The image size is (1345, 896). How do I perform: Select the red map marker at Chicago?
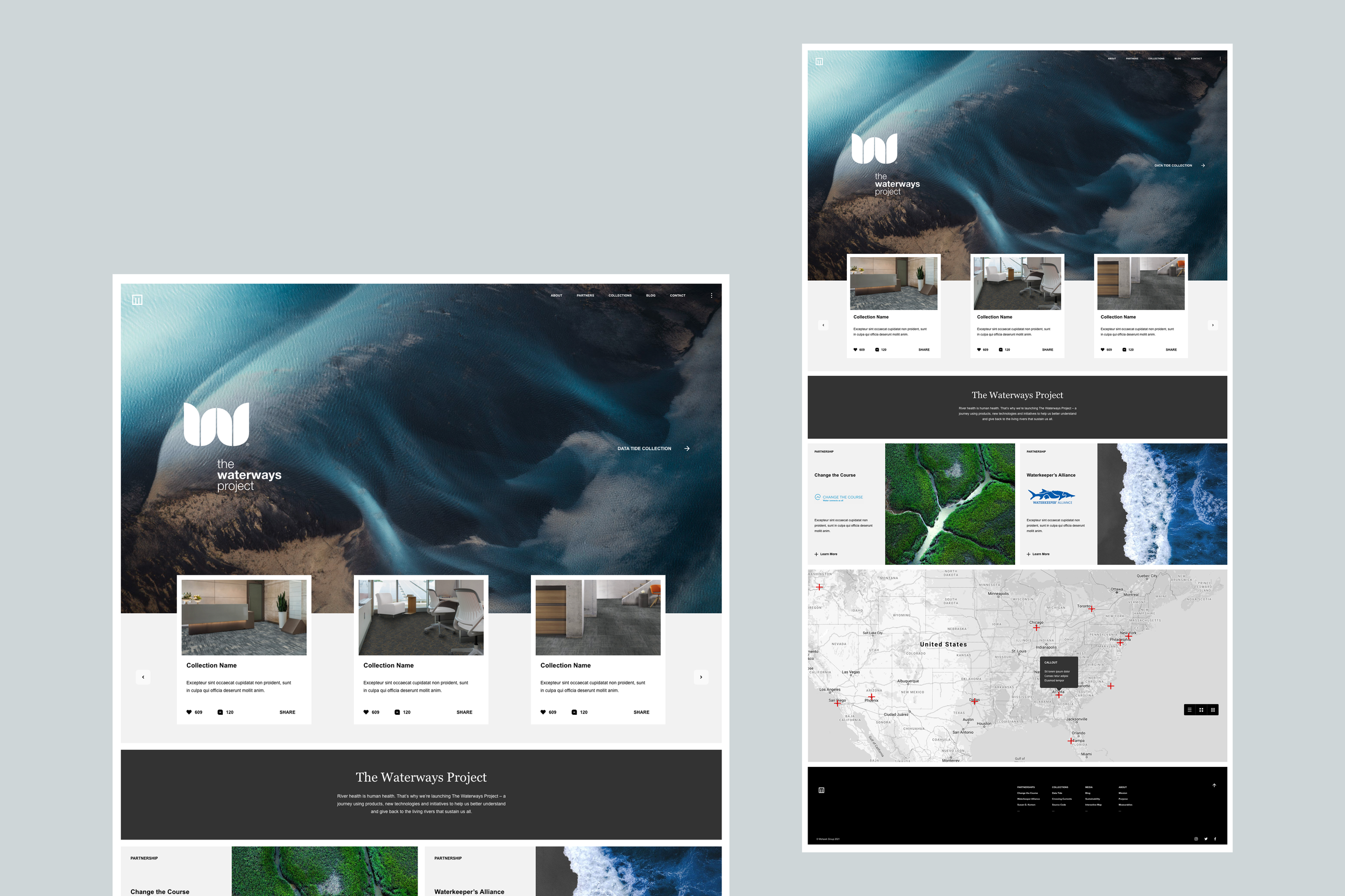1036,628
